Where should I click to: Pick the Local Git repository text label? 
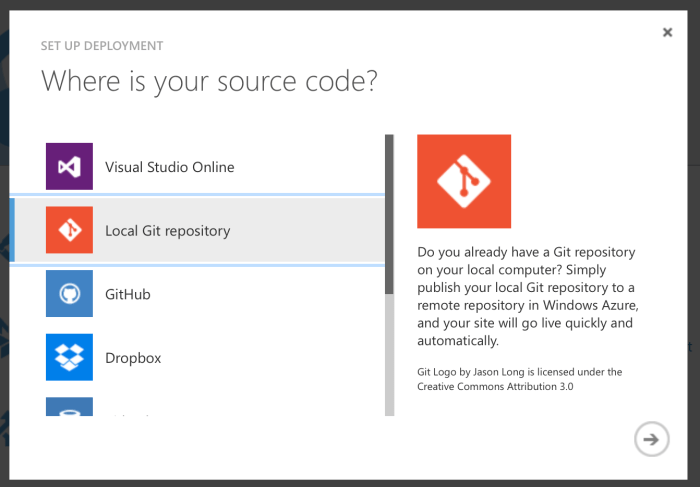click(x=167, y=231)
